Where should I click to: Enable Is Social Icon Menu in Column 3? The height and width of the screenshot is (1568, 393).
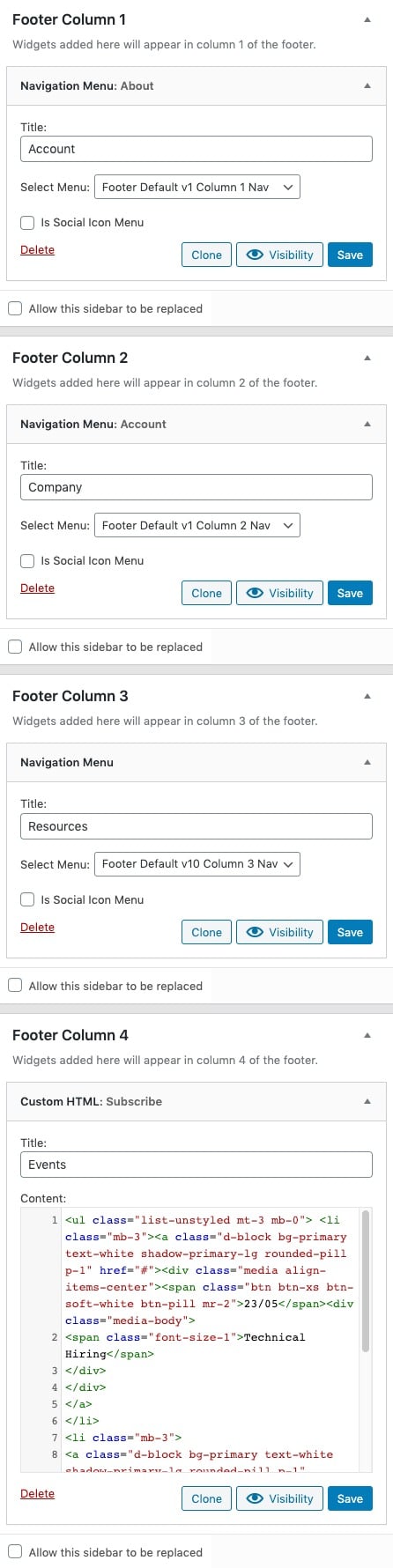(27, 899)
